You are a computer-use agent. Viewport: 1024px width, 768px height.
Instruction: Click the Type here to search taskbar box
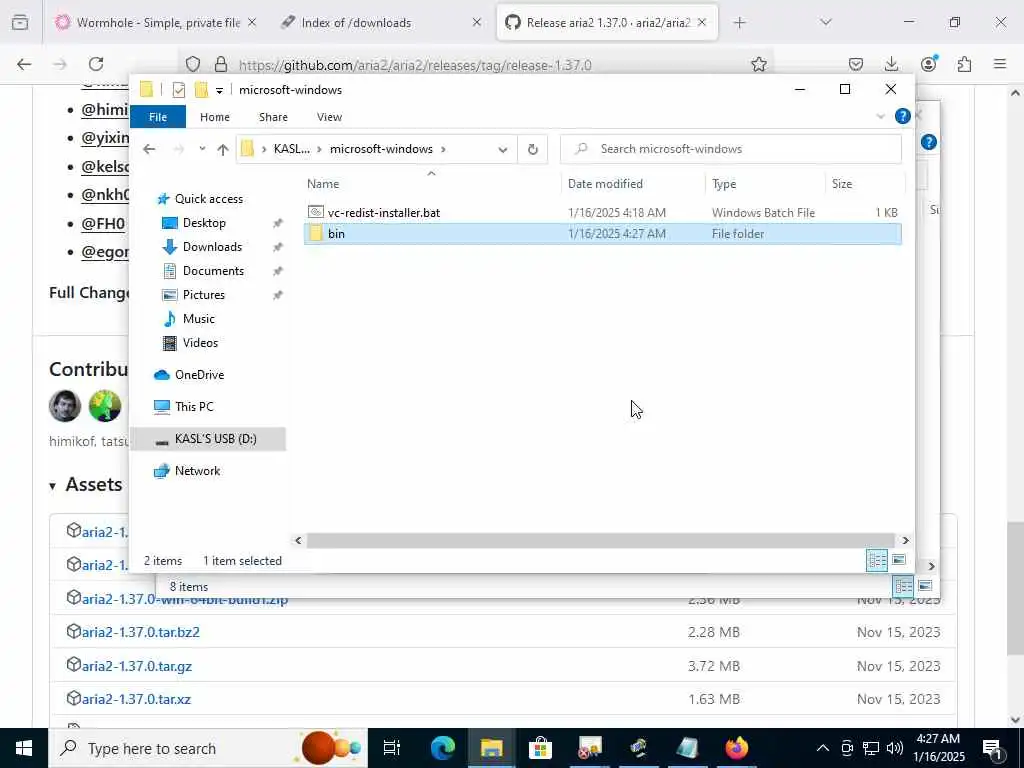(208, 748)
